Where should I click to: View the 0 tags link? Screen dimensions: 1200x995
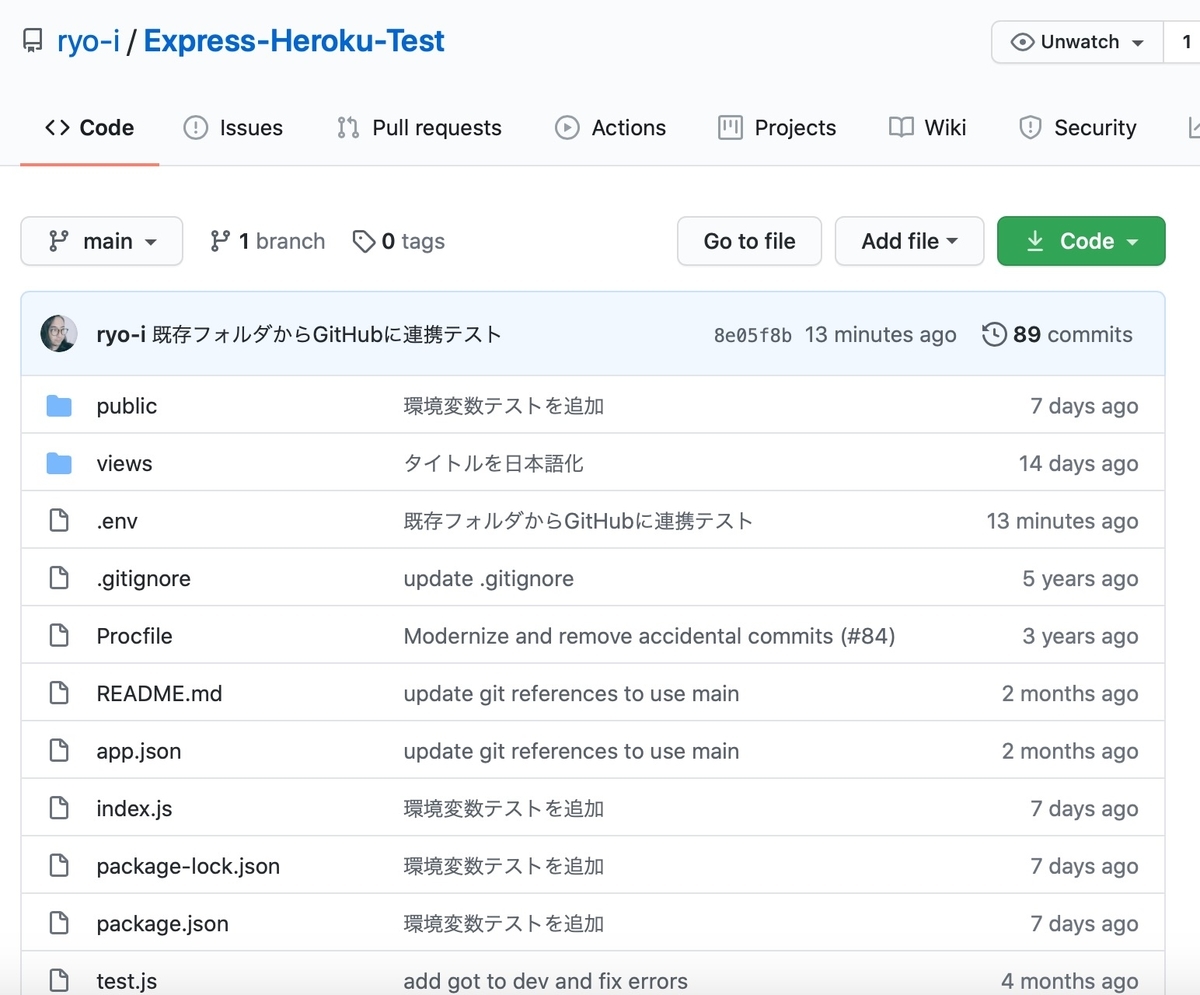tap(399, 241)
